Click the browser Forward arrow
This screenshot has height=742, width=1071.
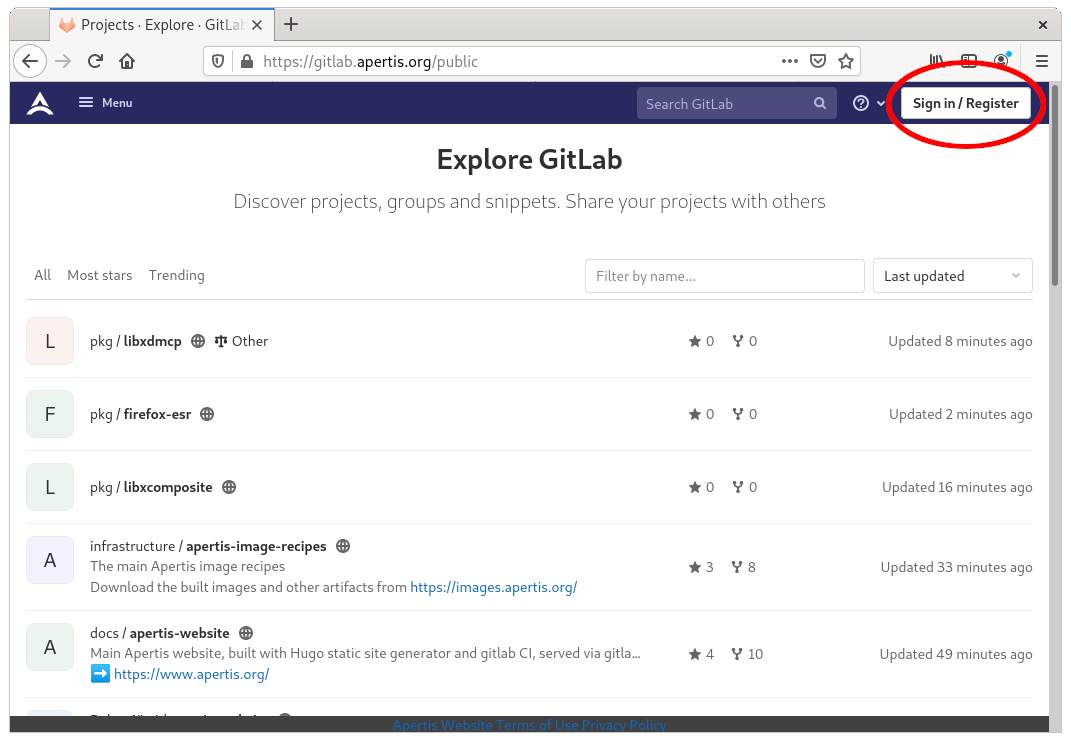click(64, 61)
